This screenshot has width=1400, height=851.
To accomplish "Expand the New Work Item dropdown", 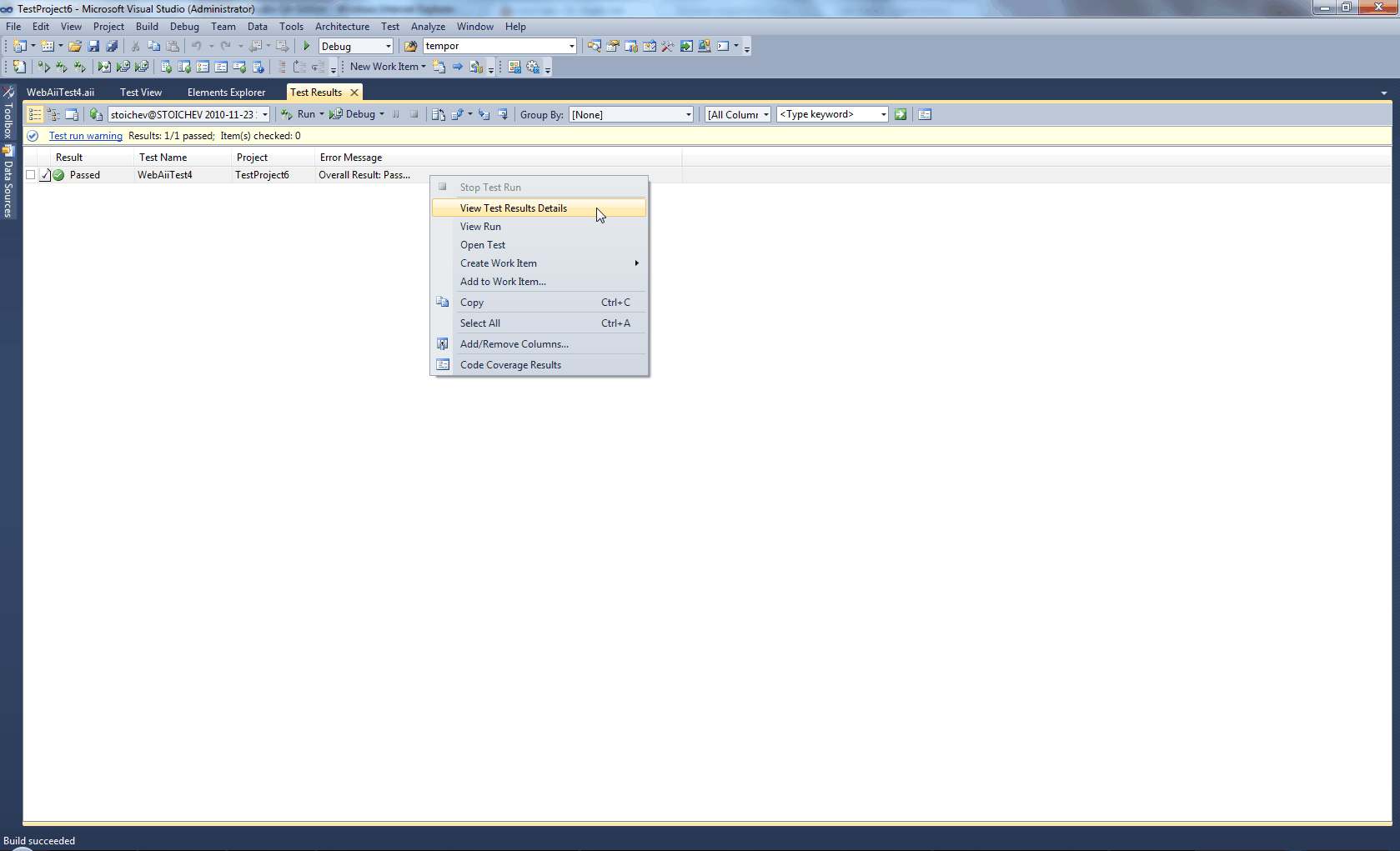I will click(x=424, y=67).
